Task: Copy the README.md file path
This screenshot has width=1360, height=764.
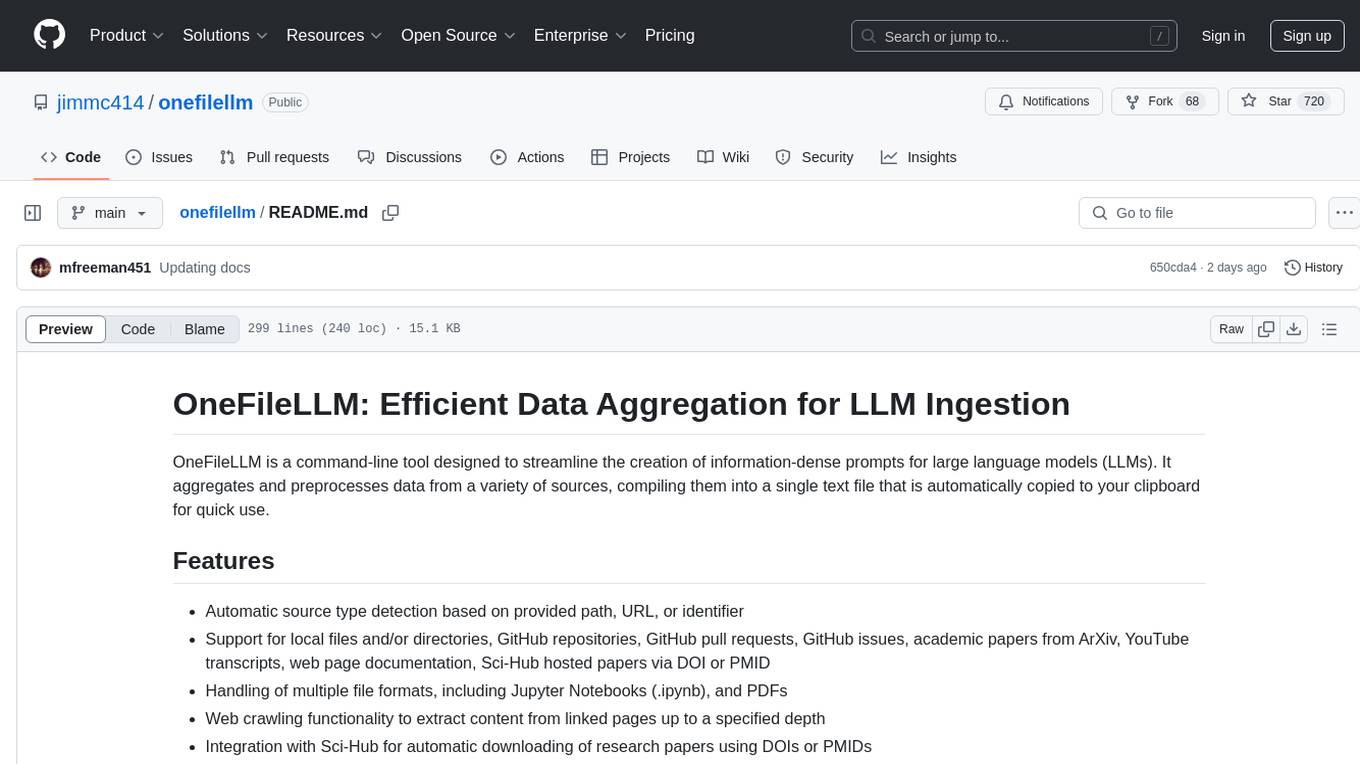Action: tap(391, 213)
